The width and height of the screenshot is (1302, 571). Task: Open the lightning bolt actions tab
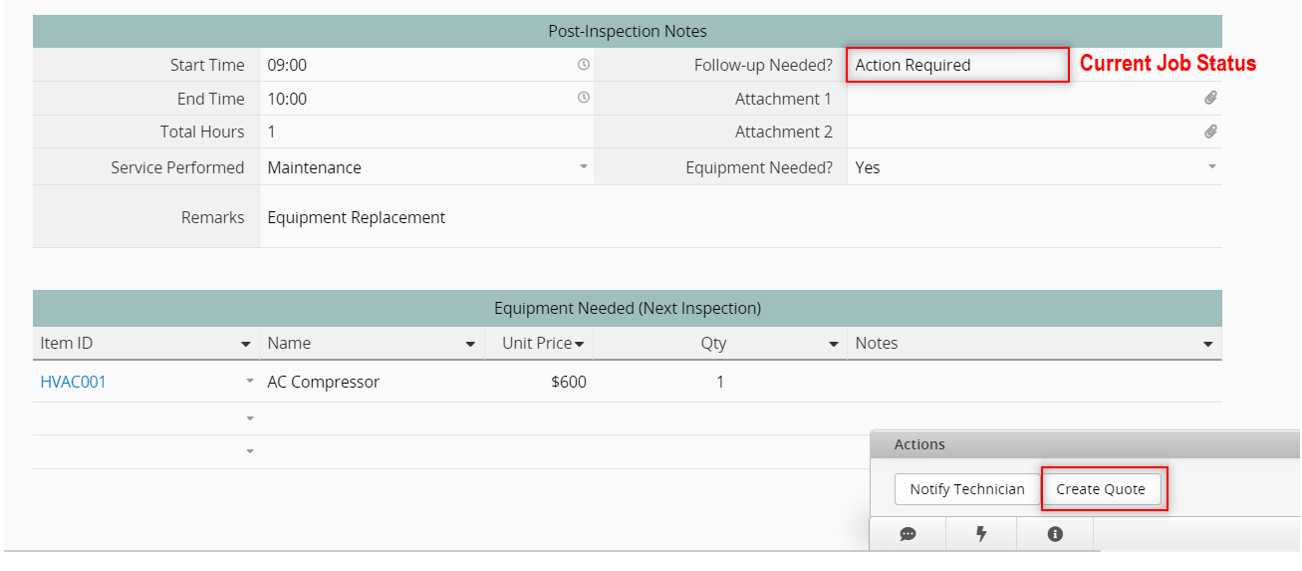click(x=981, y=534)
